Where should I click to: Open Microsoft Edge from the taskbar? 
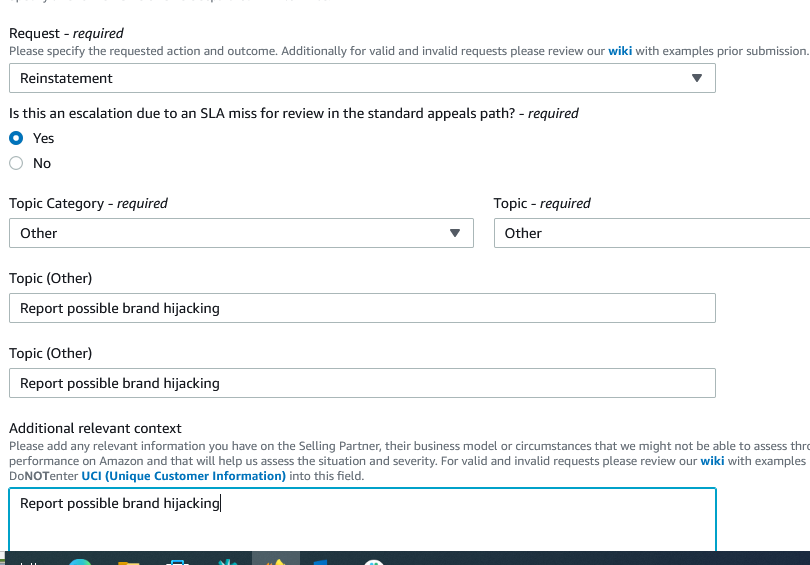pyautogui.click(x=80, y=561)
